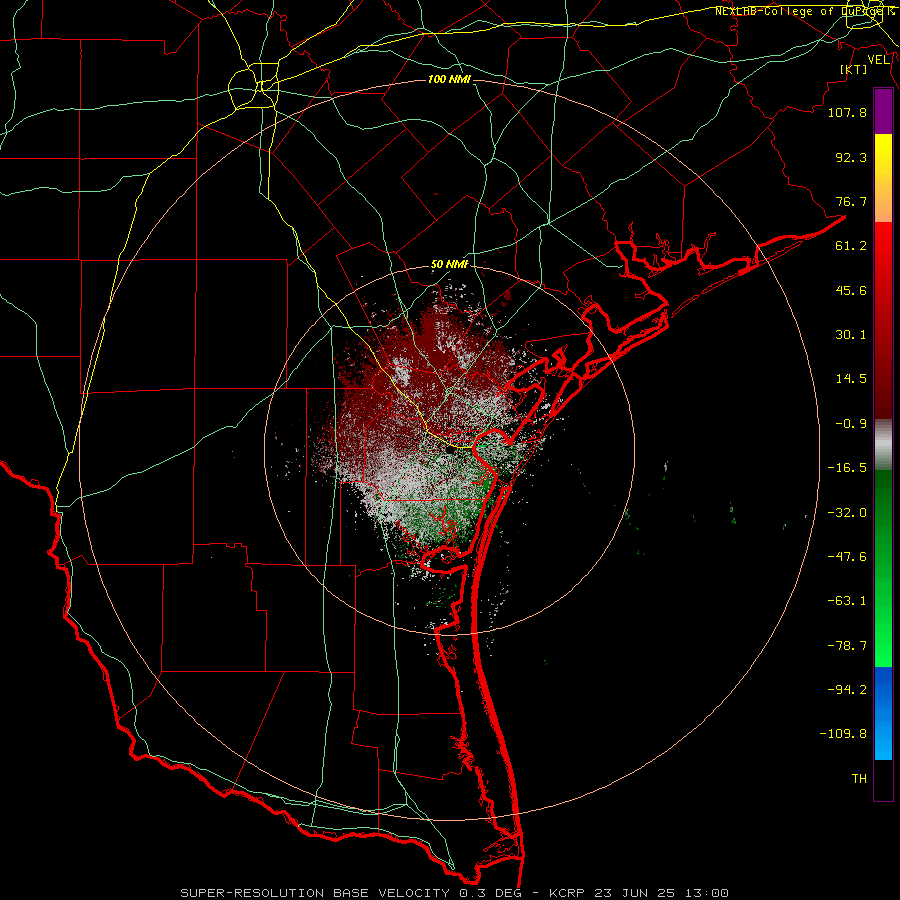Click the "[KT]" units label

(854, 69)
